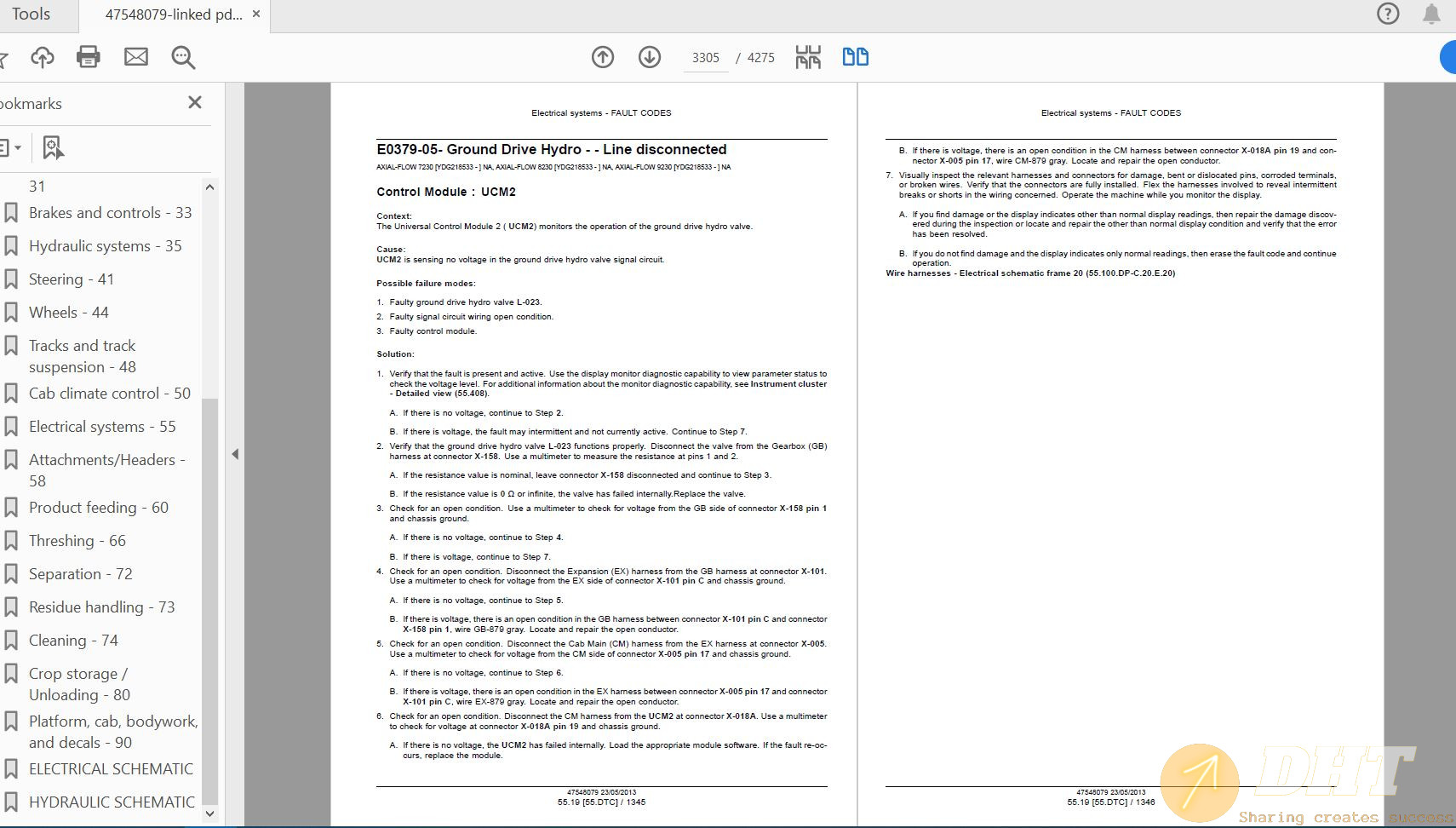Open bookmark ELECTRICAL SCHEMATIC
The height and width of the screenshot is (828, 1456).
coord(112,769)
